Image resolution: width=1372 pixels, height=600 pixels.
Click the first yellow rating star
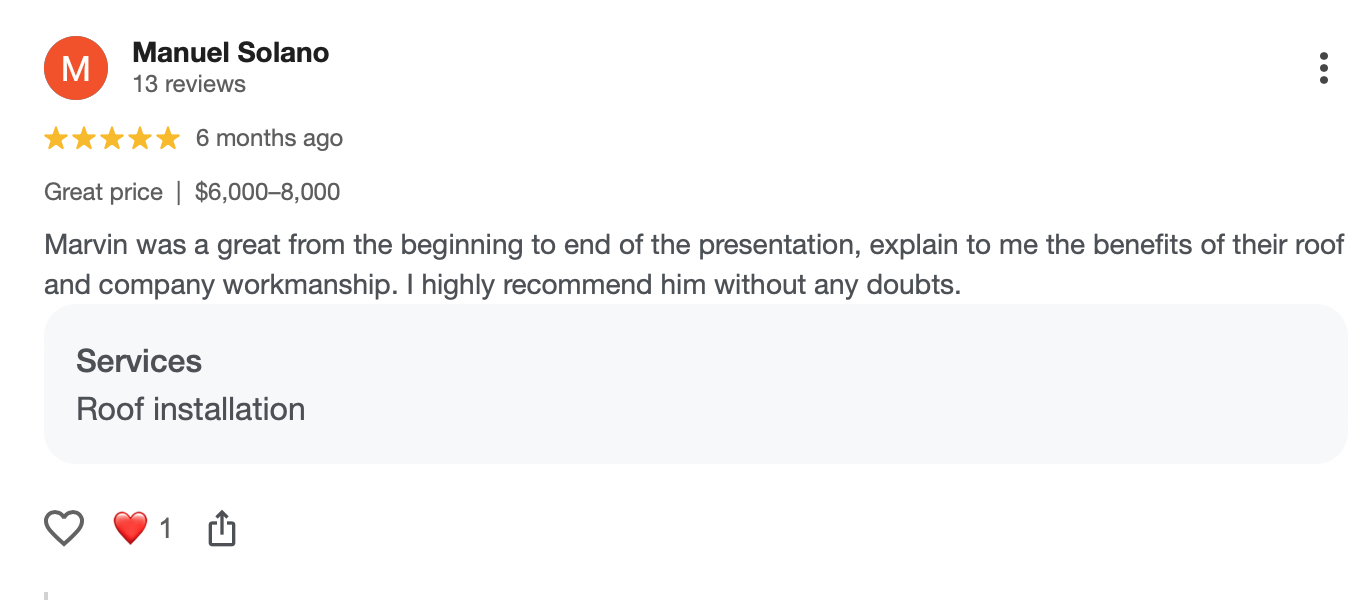coord(56,138)
